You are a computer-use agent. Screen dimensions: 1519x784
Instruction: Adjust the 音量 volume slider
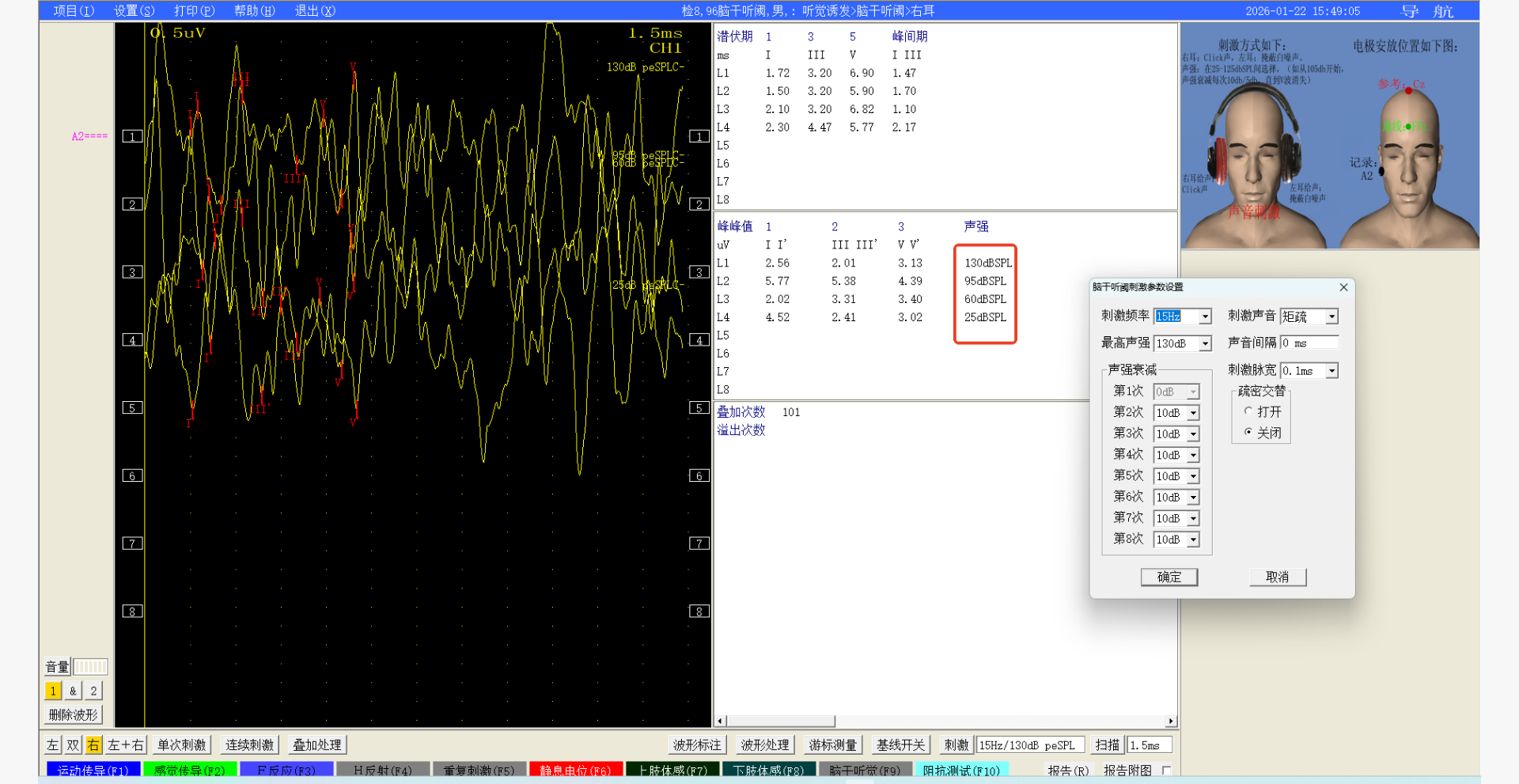pyautogui.click(x=90, y=667)
